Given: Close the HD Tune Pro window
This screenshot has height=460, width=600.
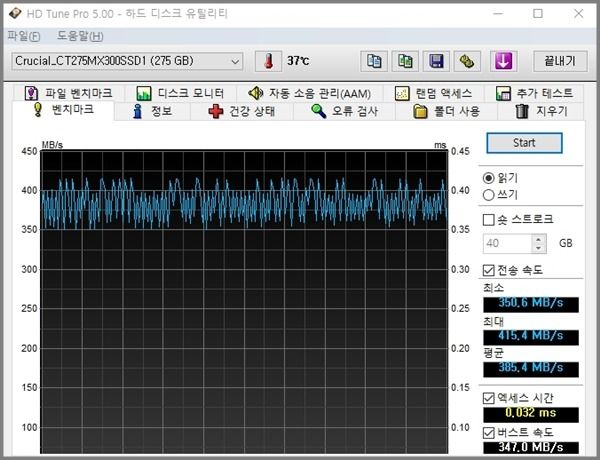Looking at the screenshot, I should [x=579, y=14].
